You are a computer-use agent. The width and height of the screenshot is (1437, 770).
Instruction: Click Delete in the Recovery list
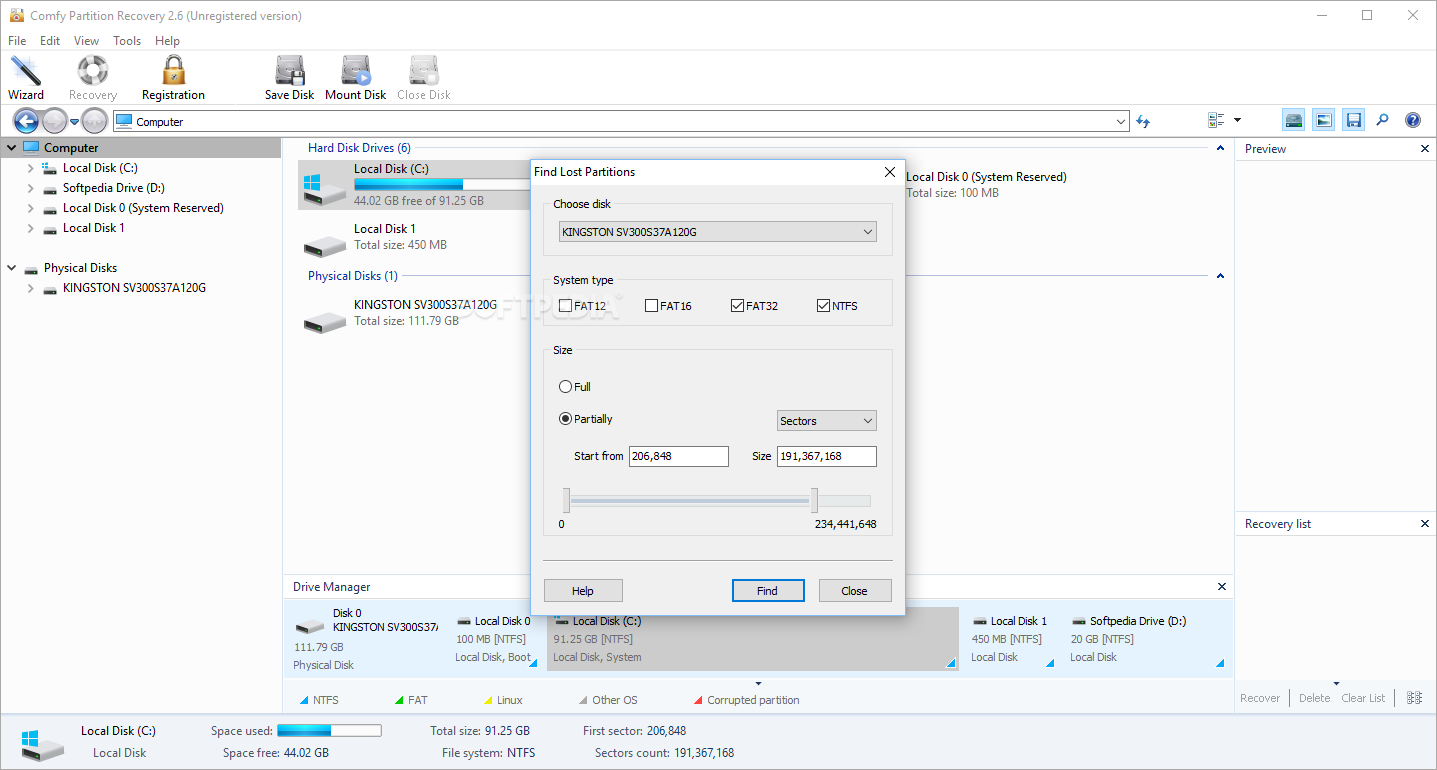[x=1314, y=698]
